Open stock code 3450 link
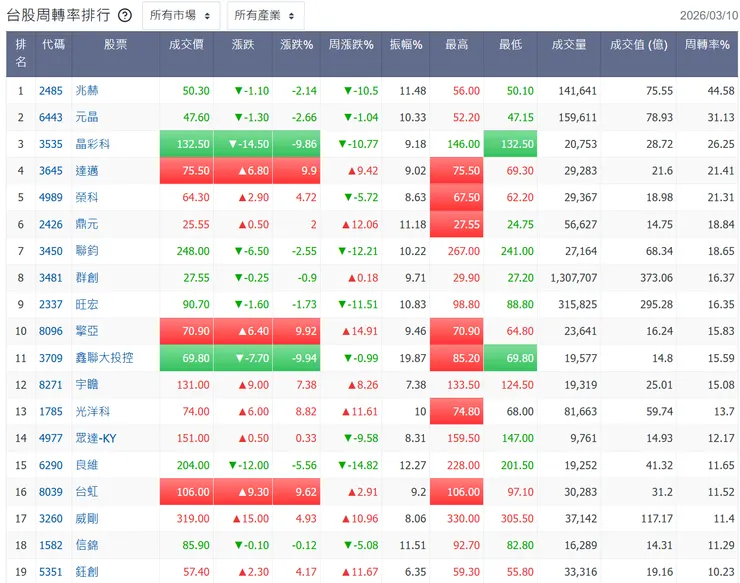This screenshot has width=740, height=583. coord(50,251)
